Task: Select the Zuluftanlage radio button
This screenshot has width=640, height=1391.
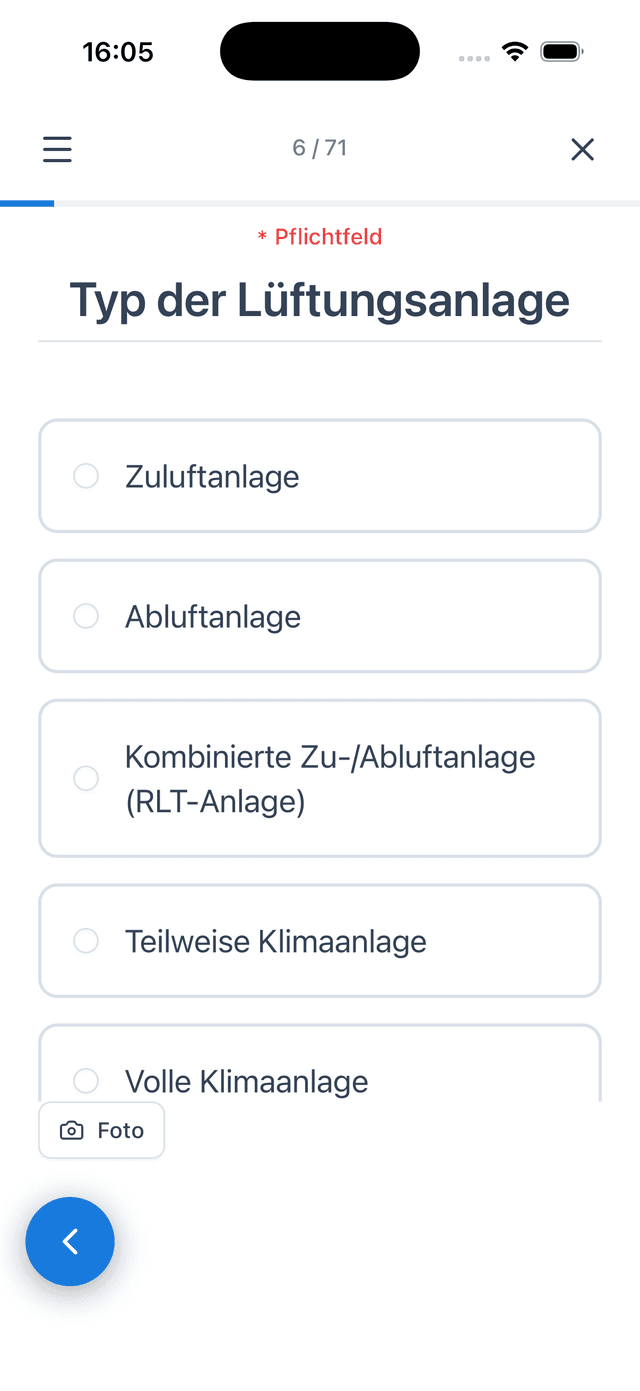Action: 86,476
